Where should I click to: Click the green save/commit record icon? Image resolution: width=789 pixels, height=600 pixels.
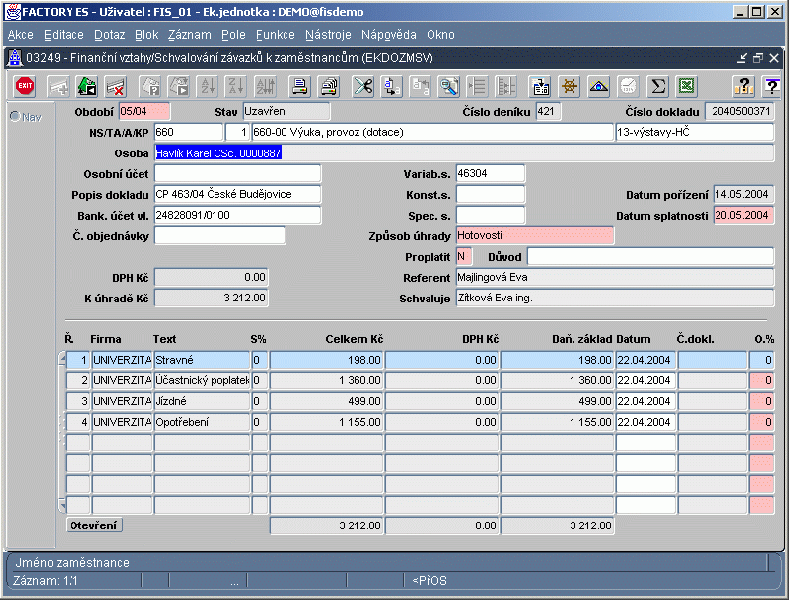pos(87,86)
